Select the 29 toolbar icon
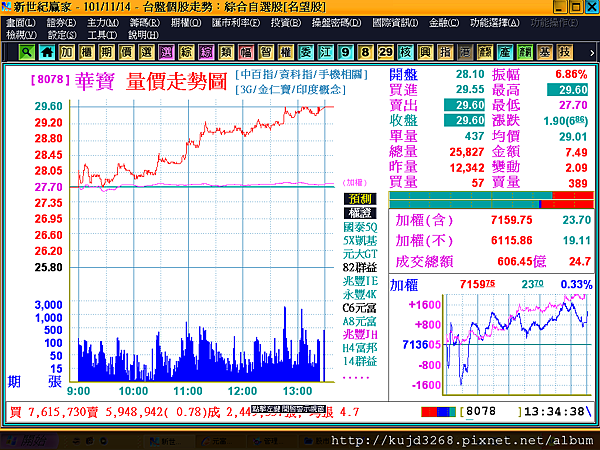This screenshot has height=450, width=600. click(385, 52)
